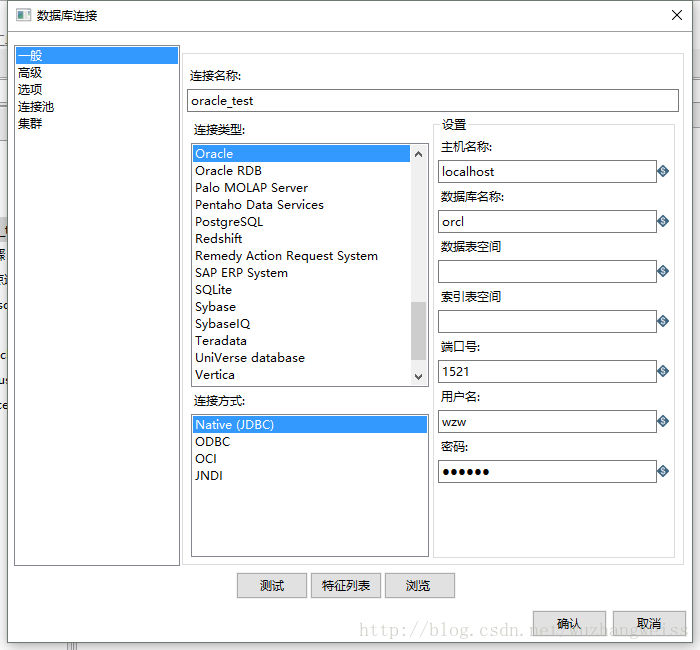The width and height of the screenshot is (700, 650).
Task: Select Oracle connection type
Action: click(301, 154)
